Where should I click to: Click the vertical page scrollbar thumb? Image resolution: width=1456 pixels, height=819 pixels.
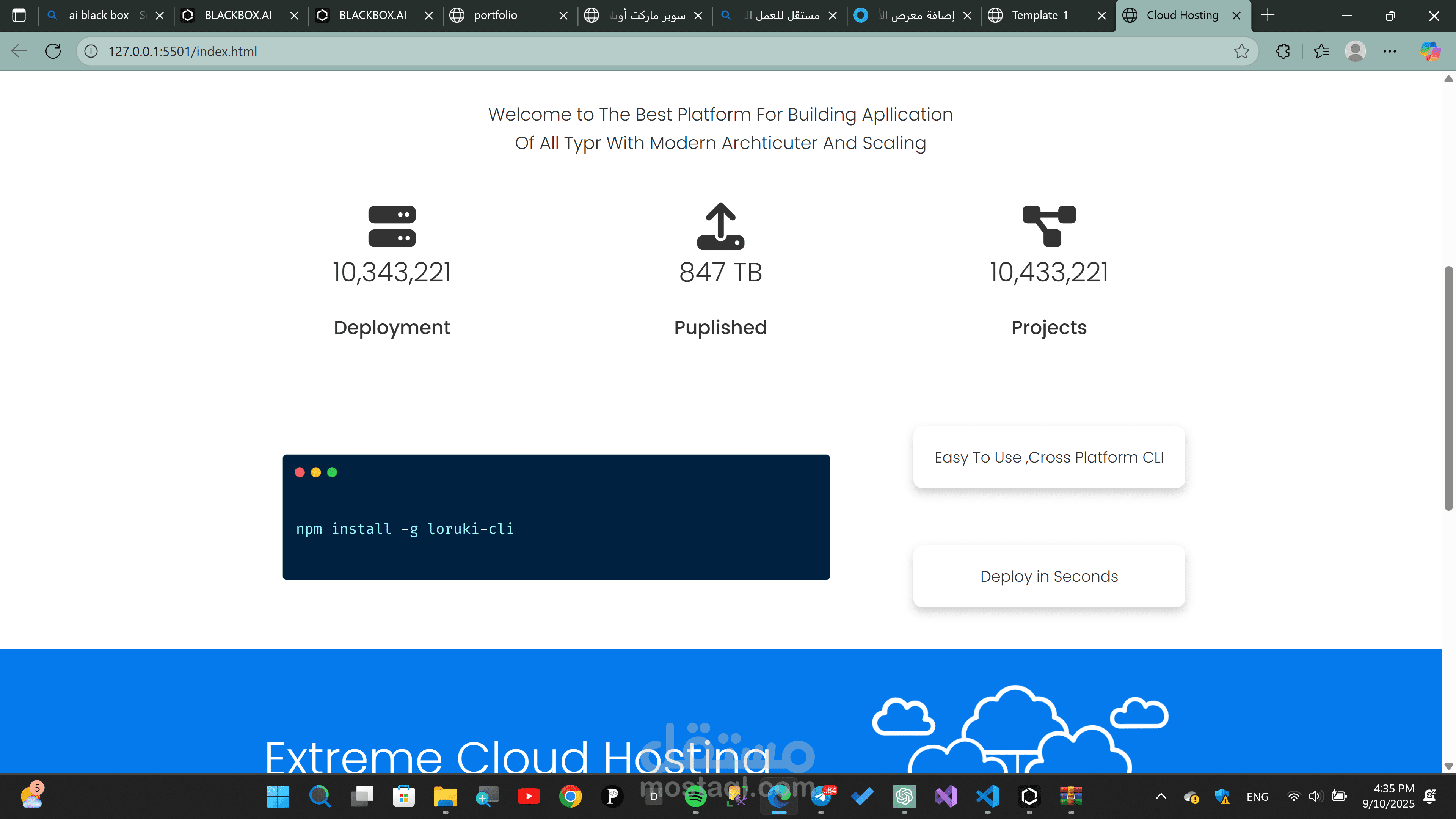1448,388
